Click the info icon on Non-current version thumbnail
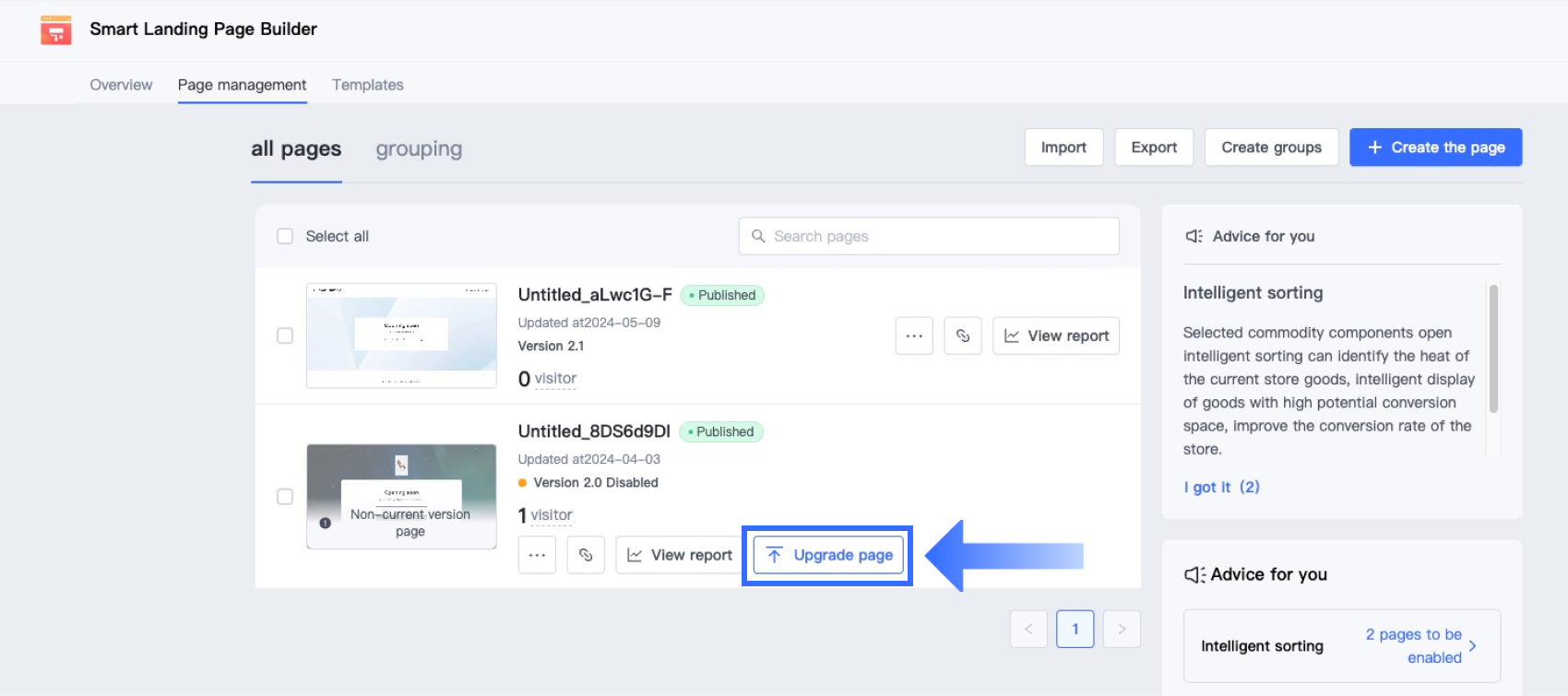Screen dimensions: 1568x696 [x=325, y=523]
